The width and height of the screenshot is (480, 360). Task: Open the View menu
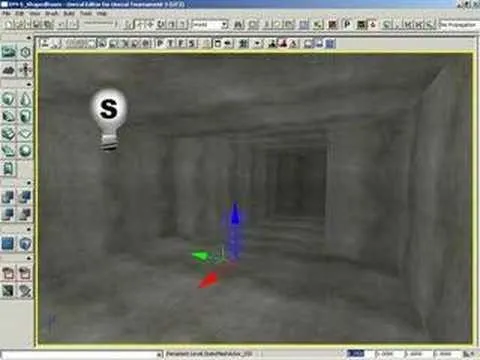pyautogui.click(x=35, y=13)
